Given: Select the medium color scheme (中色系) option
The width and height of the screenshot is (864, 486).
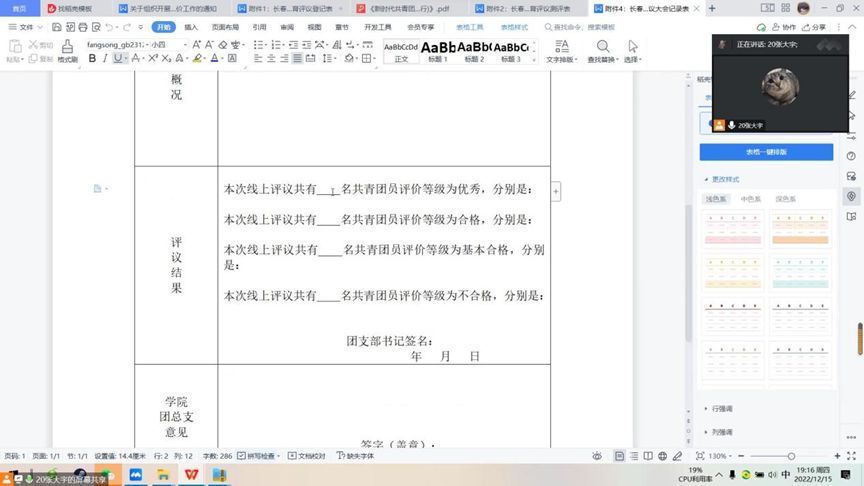Looking at the screenshot, I should [750, 199].
